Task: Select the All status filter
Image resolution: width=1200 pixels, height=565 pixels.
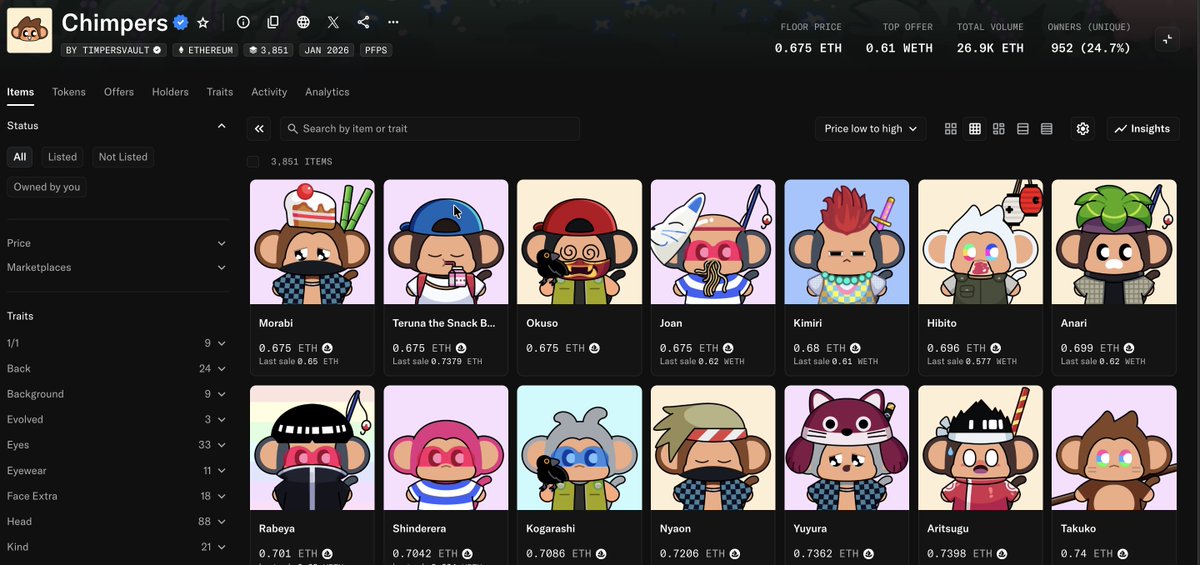Action: 20,157
